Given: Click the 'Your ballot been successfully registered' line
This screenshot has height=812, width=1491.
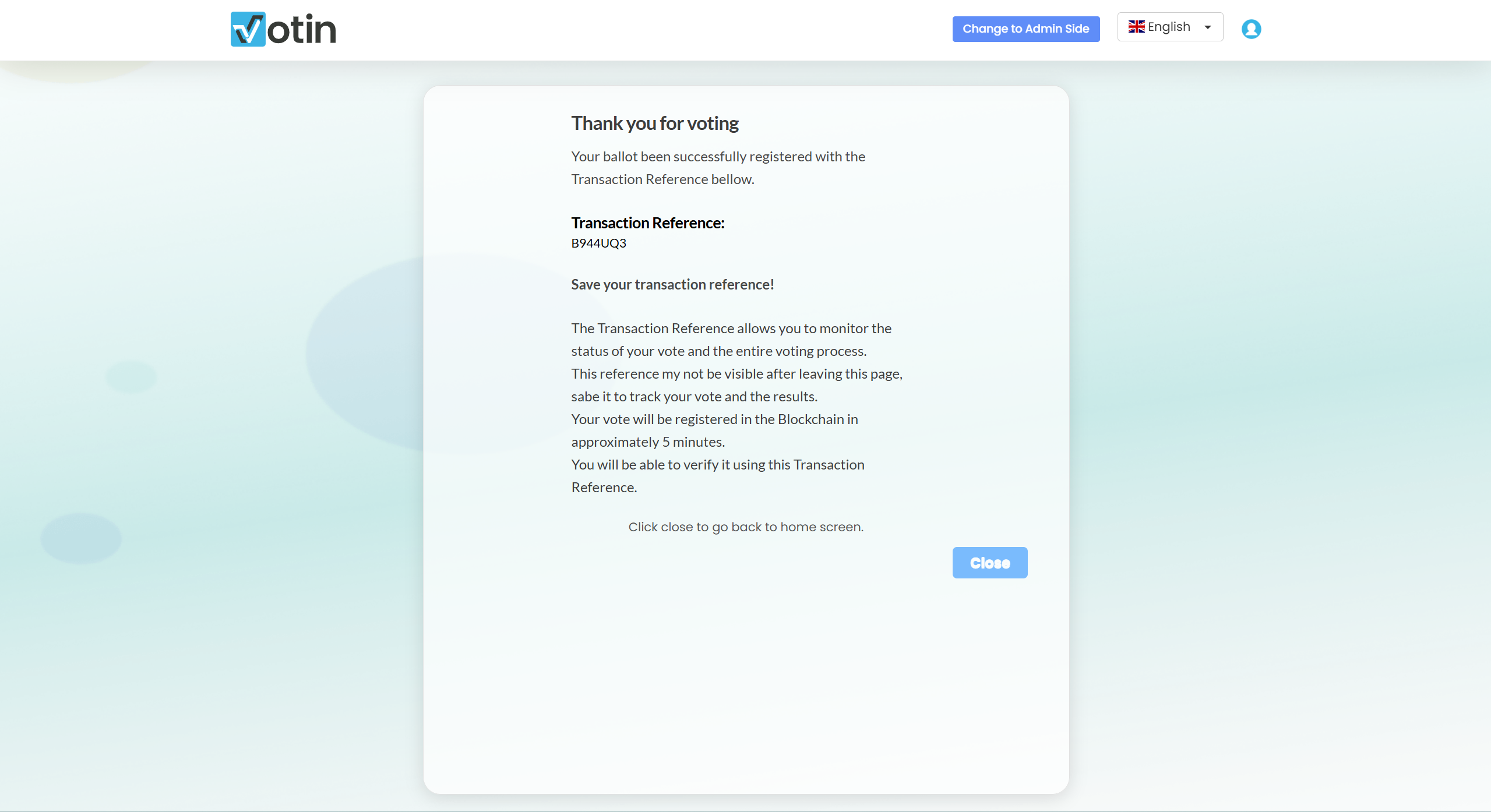Looking at the screenshot, I should [x=718, y=157].
